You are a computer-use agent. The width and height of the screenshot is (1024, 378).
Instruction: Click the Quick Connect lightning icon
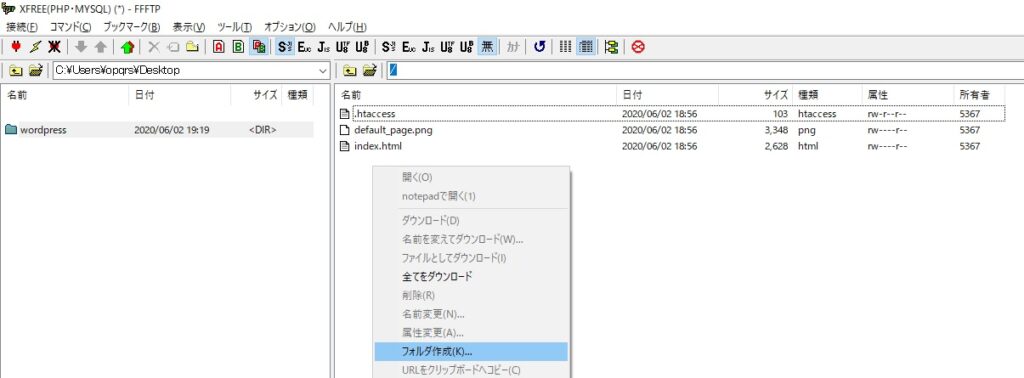pyautogui.click(x=36, y=47)
